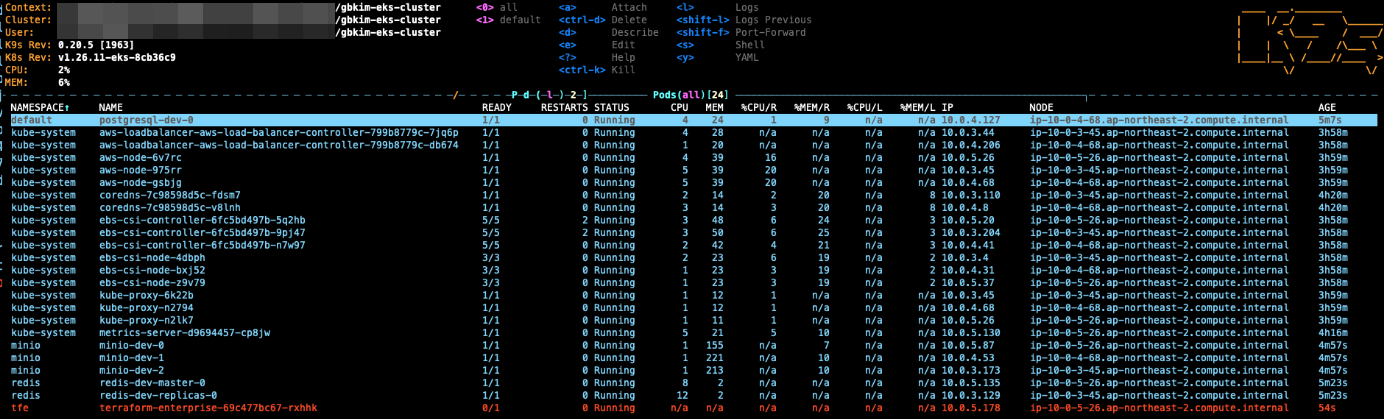Click the Describe command hint
Viewport: 1384px width, 419px height.
point(634,32)
